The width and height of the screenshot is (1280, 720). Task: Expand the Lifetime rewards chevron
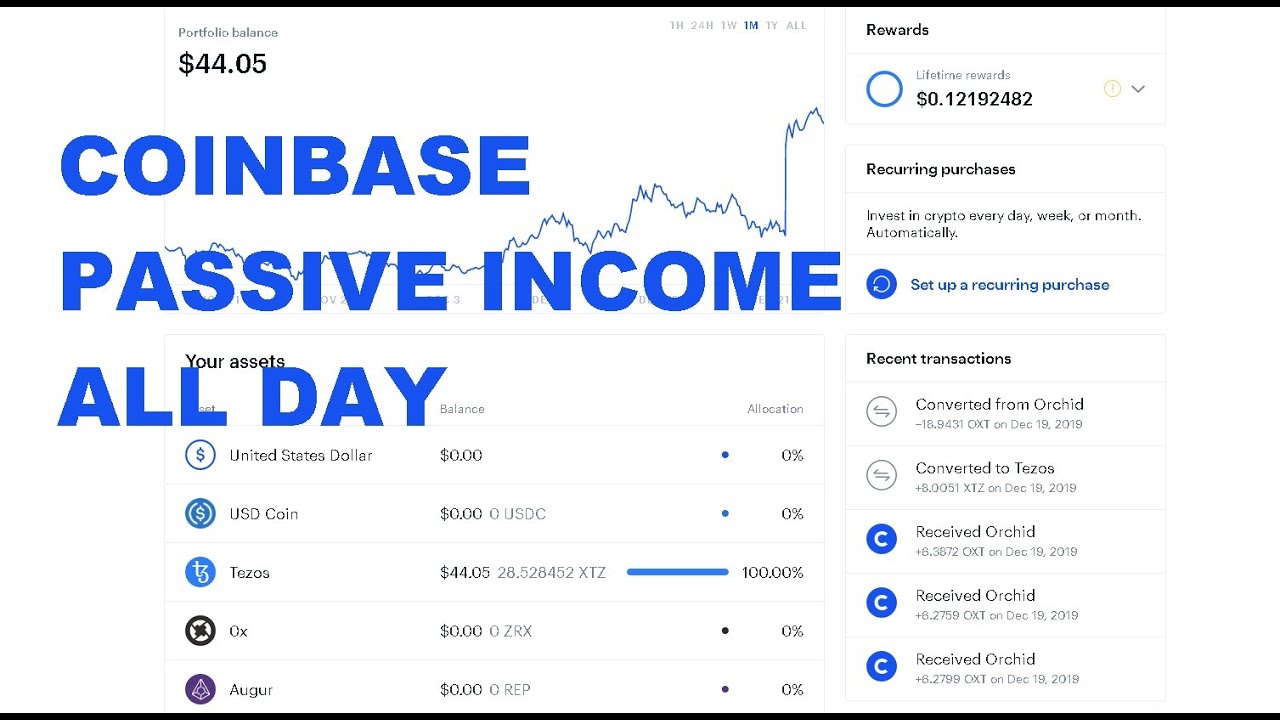[x=1138, y=89]
